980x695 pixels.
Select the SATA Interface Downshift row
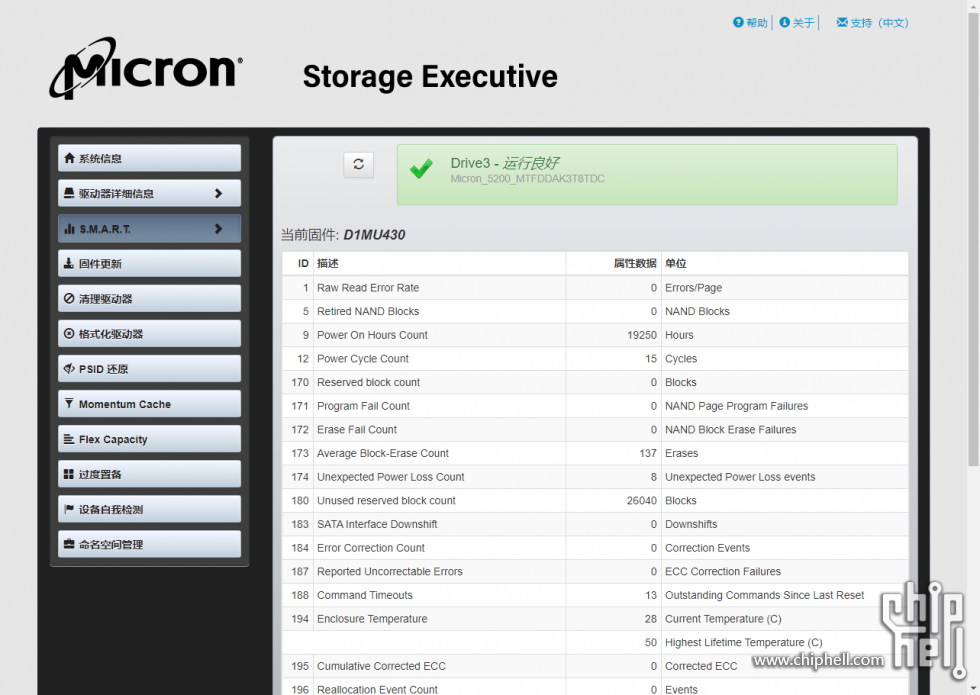point(595,524)
